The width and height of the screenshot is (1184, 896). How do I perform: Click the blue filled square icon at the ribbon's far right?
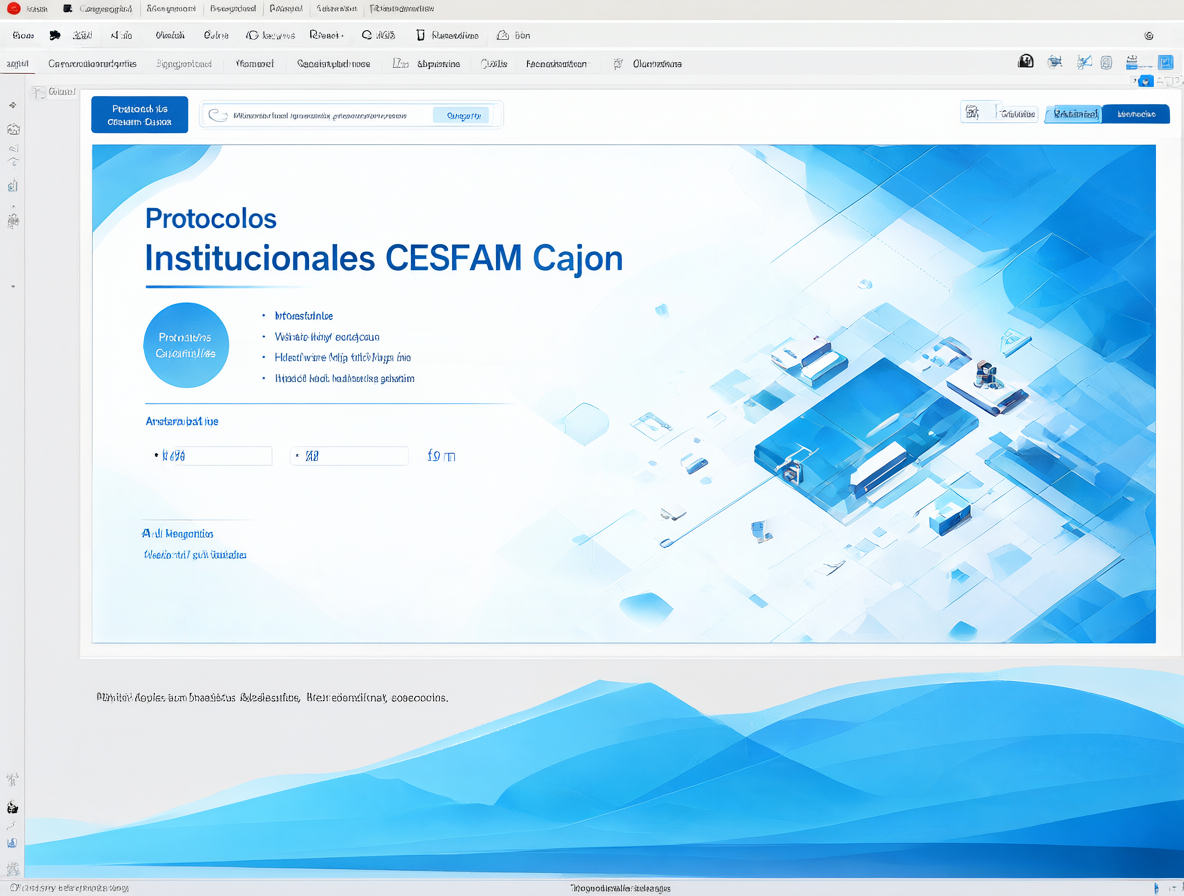[x=1166, y=63]
